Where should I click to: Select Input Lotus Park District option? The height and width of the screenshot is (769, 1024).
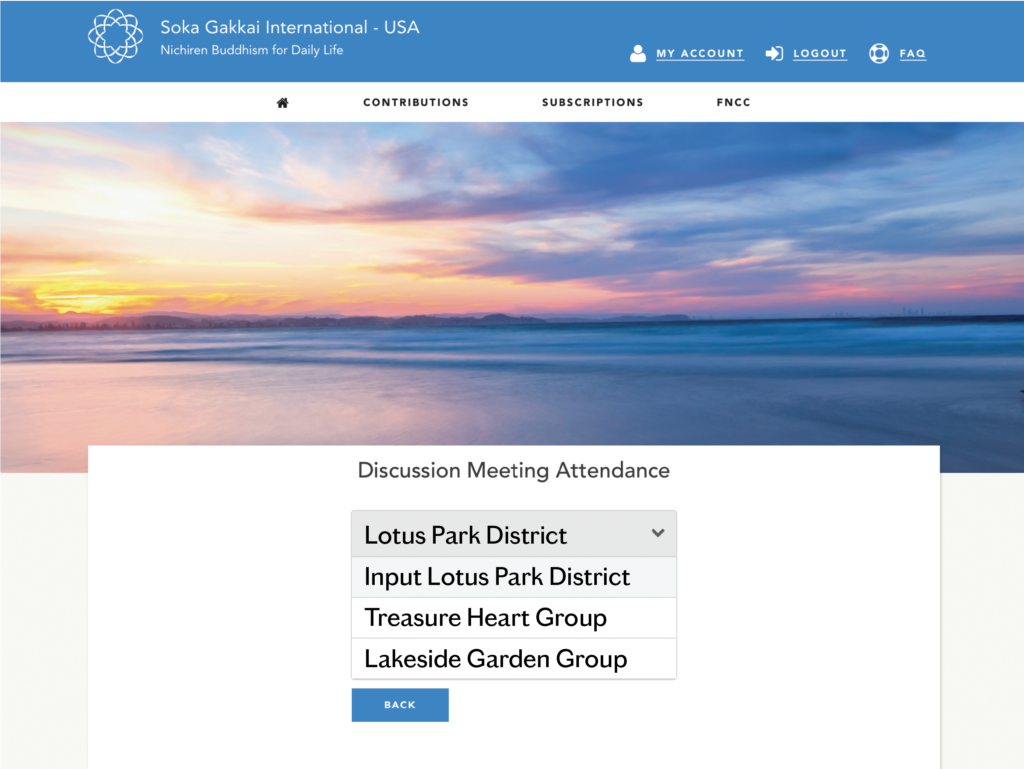497,577
